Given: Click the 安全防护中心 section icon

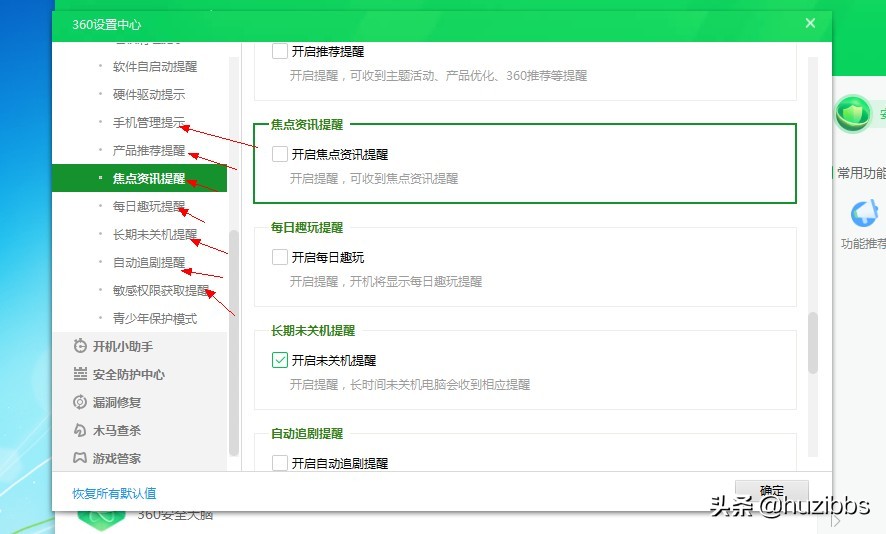Looking at the screenshot, I should click(80, 374).
